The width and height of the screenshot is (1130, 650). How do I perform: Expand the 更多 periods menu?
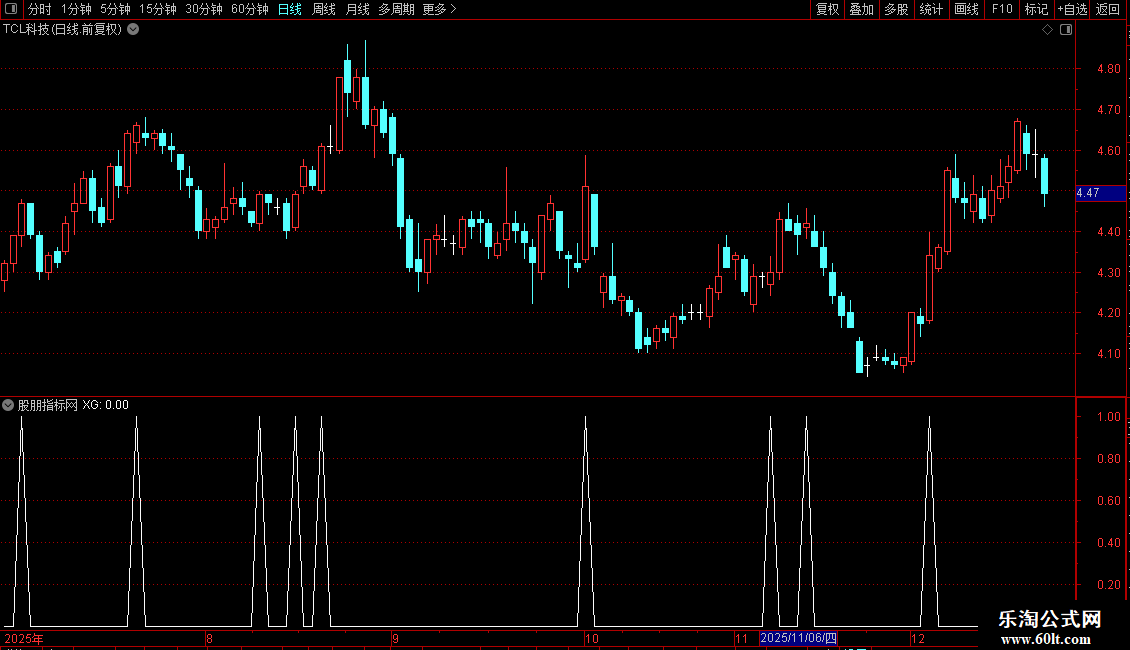point(440,9)
